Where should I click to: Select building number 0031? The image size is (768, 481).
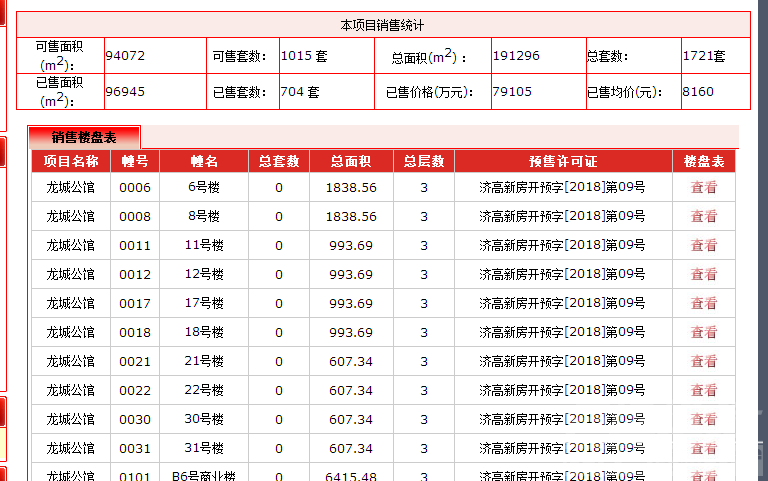click(135, 448)
